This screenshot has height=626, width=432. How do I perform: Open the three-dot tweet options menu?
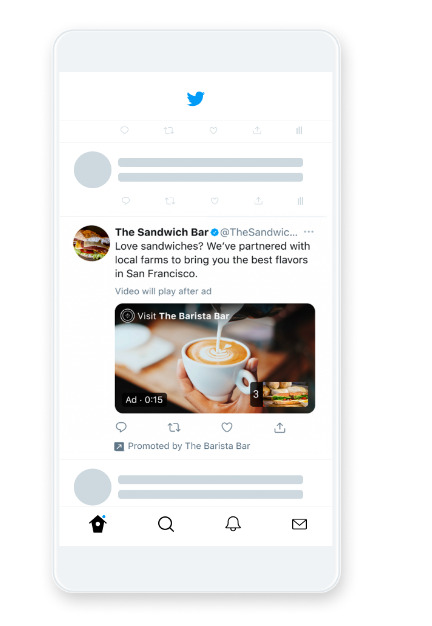pyautogui.click(x=309, y=232)
